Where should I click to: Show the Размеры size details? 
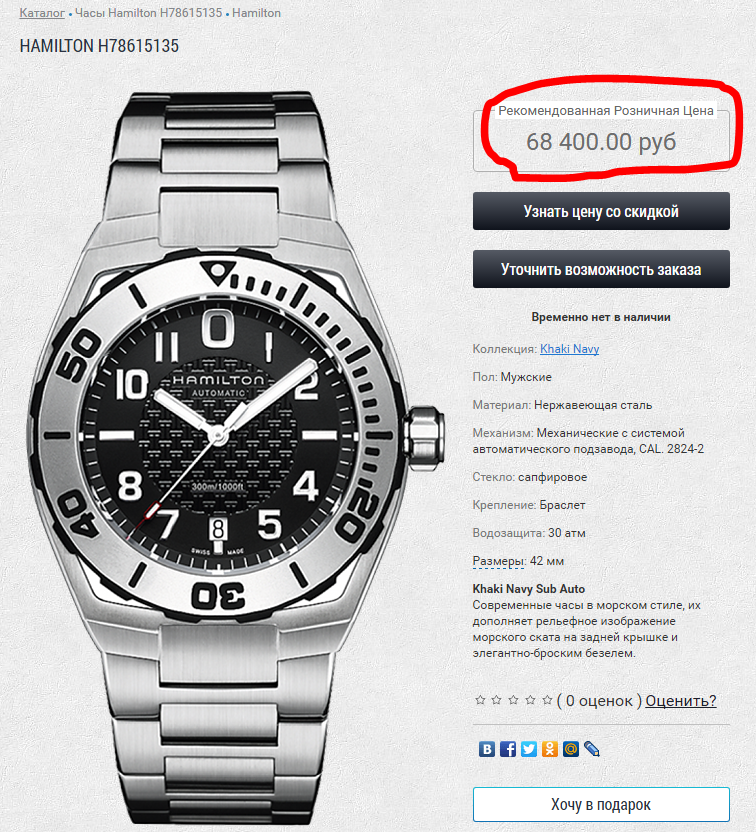[x=498, y=561]
